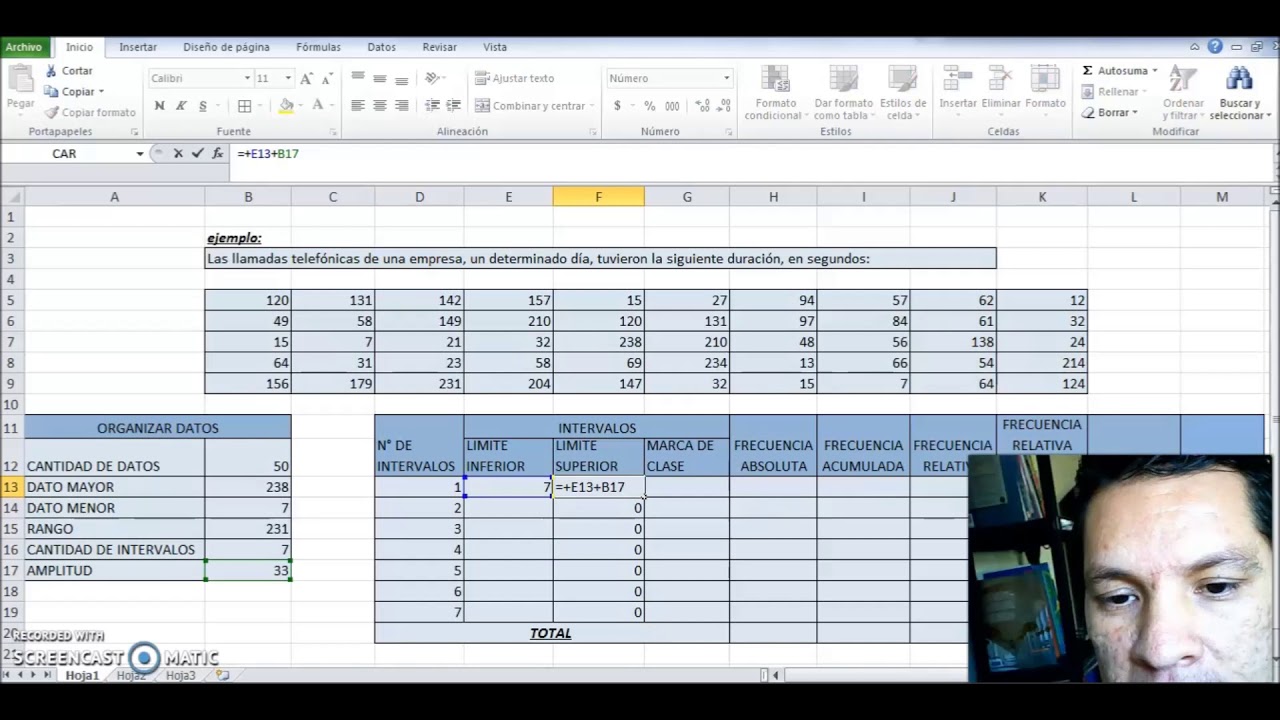1280x720 pixels.
Task: Apply the yellow fill color bucket
Action: tap(286, 106)
